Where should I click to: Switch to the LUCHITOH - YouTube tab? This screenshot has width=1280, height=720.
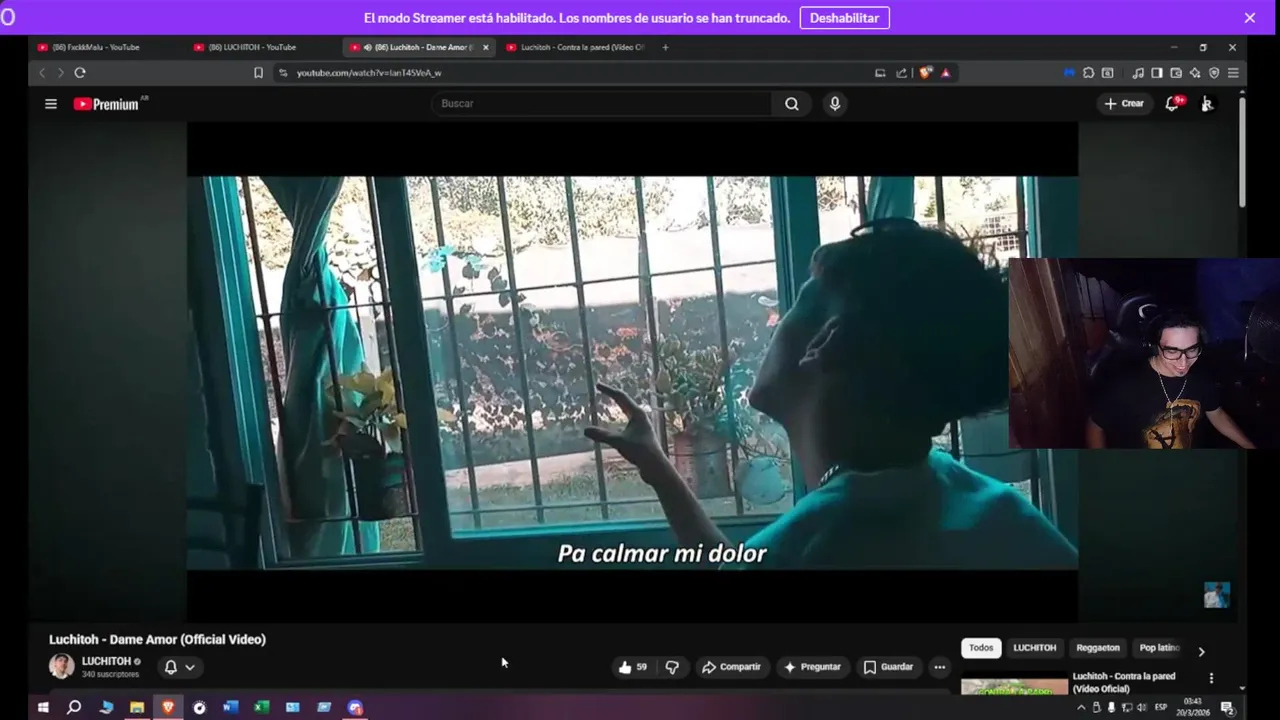[252, 47]
